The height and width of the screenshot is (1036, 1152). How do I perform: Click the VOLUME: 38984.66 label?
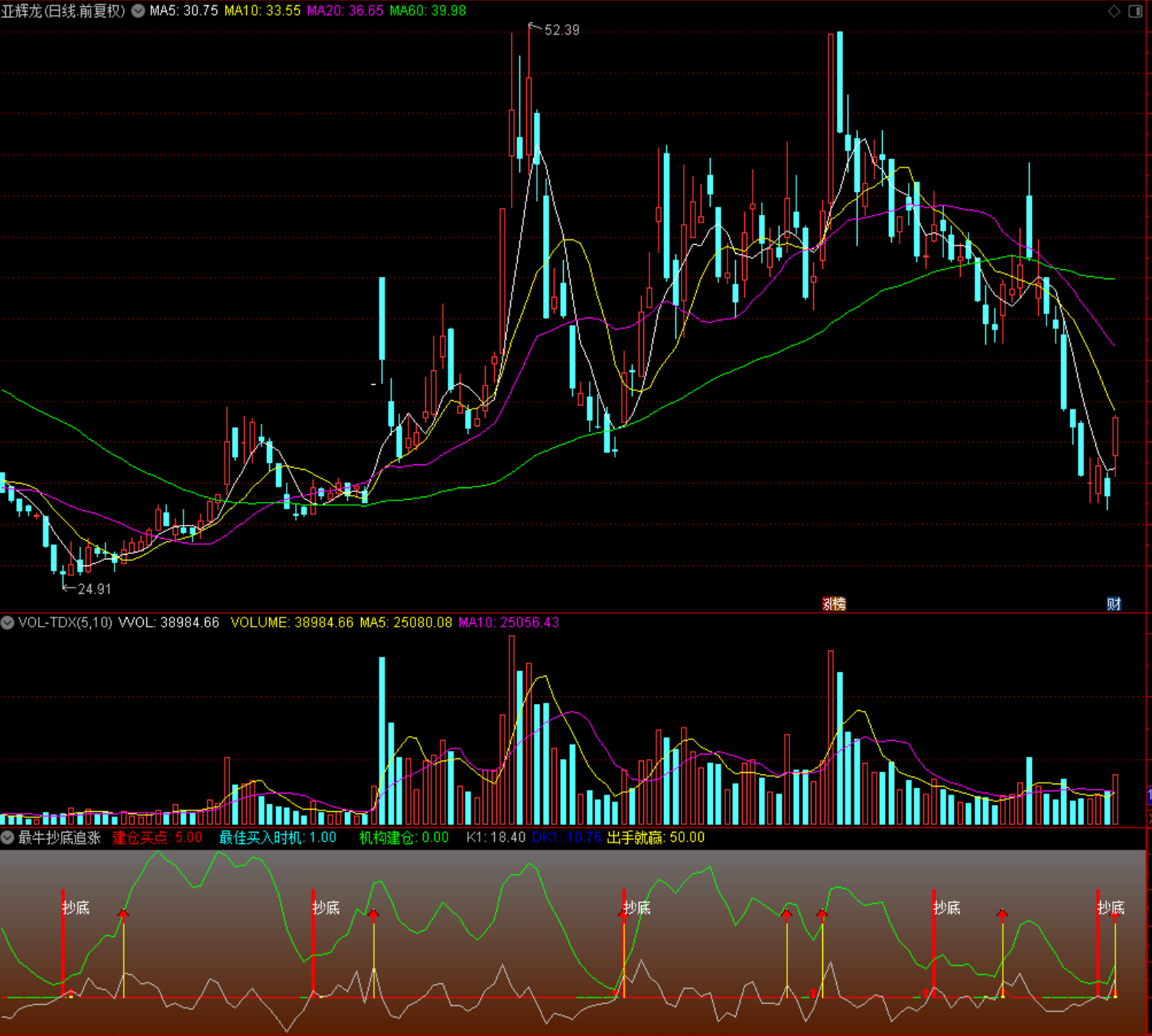coord(292,623)
